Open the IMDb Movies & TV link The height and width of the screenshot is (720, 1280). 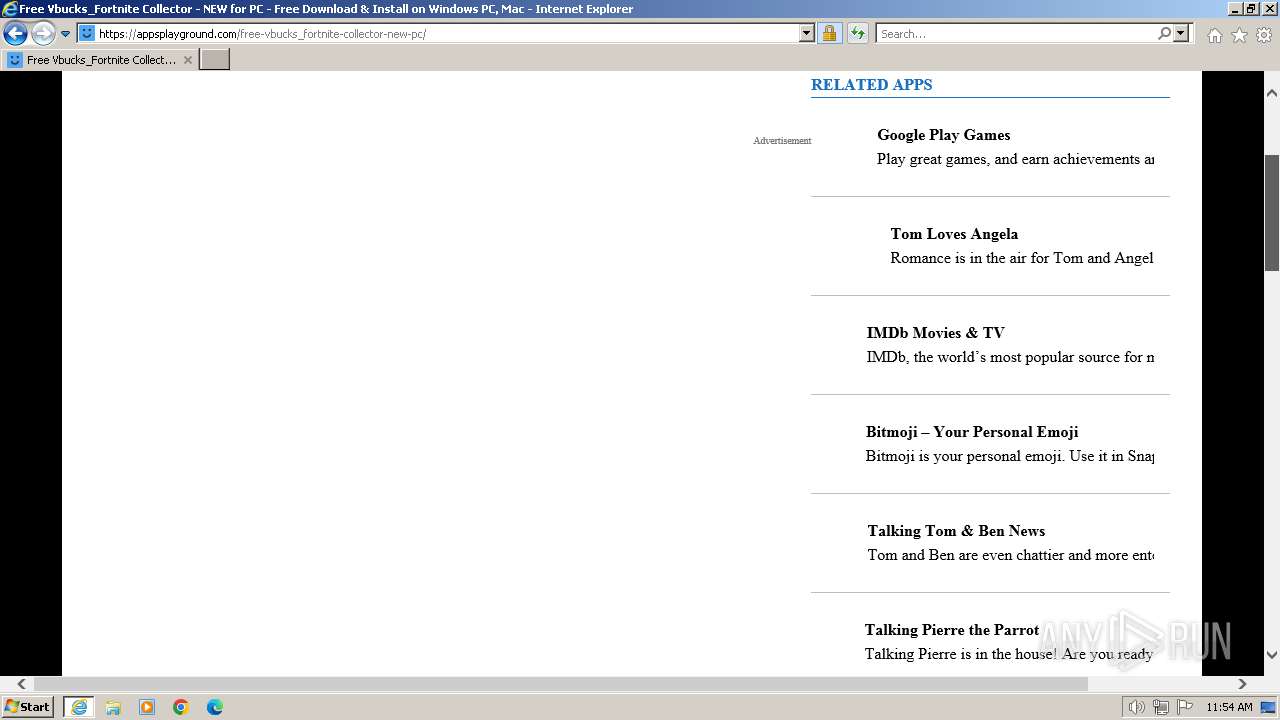(x=935, y=333)
